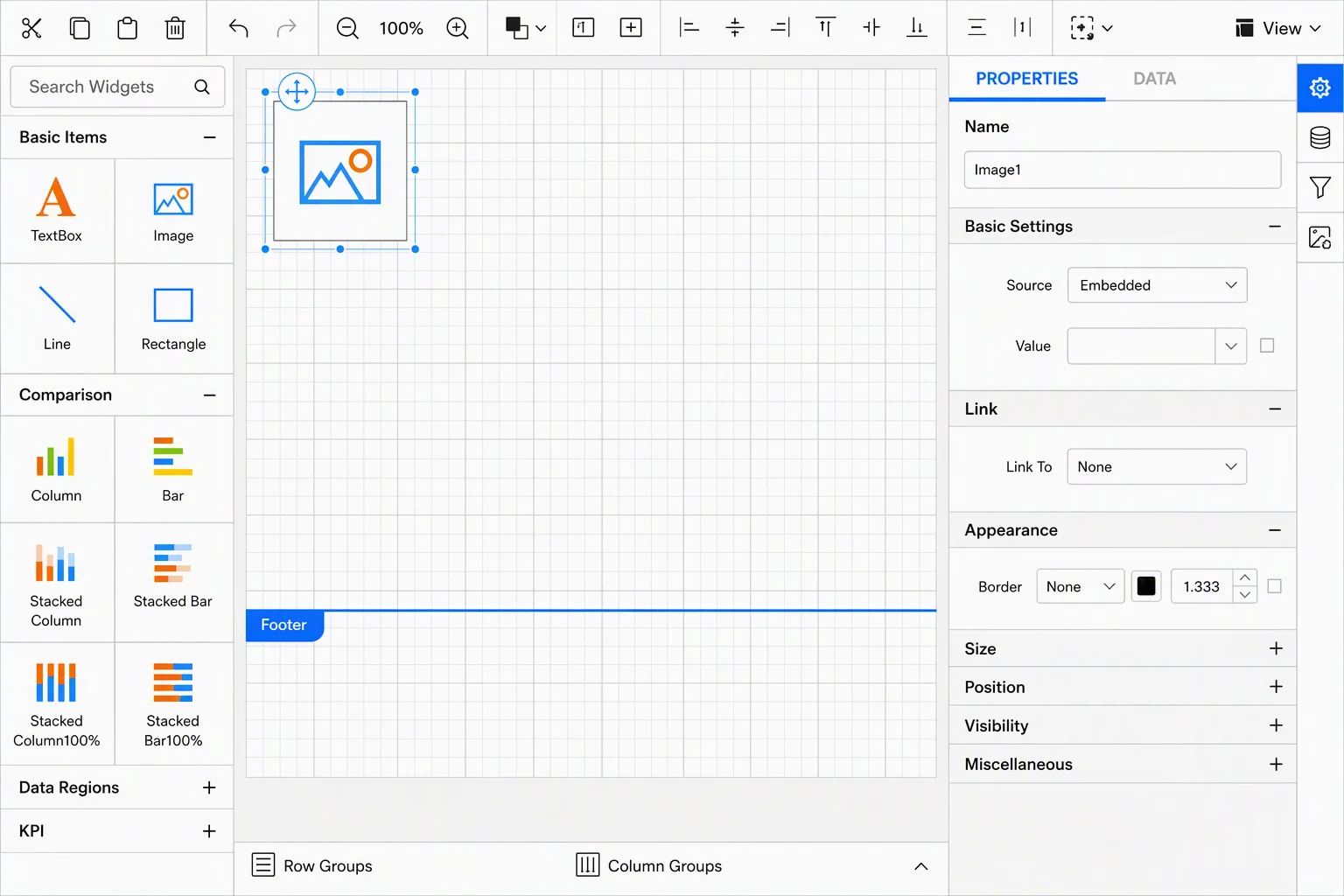Click the Row Groups button

pos(312,865)
